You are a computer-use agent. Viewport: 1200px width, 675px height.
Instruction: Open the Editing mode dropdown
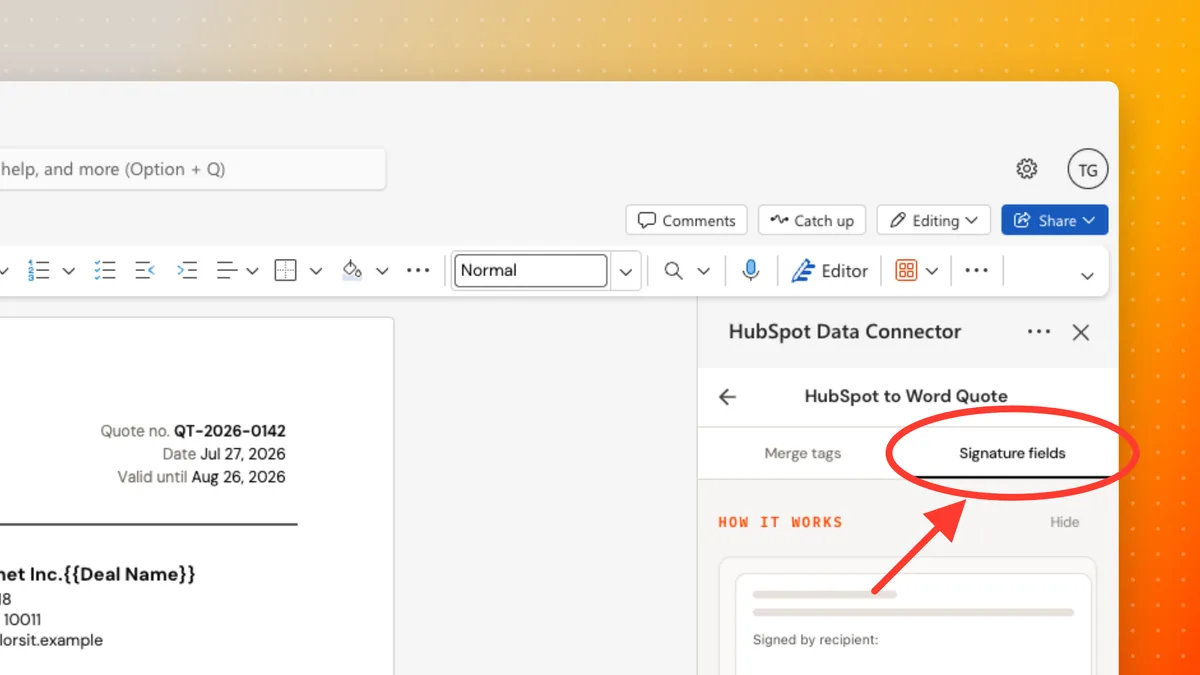934,220
